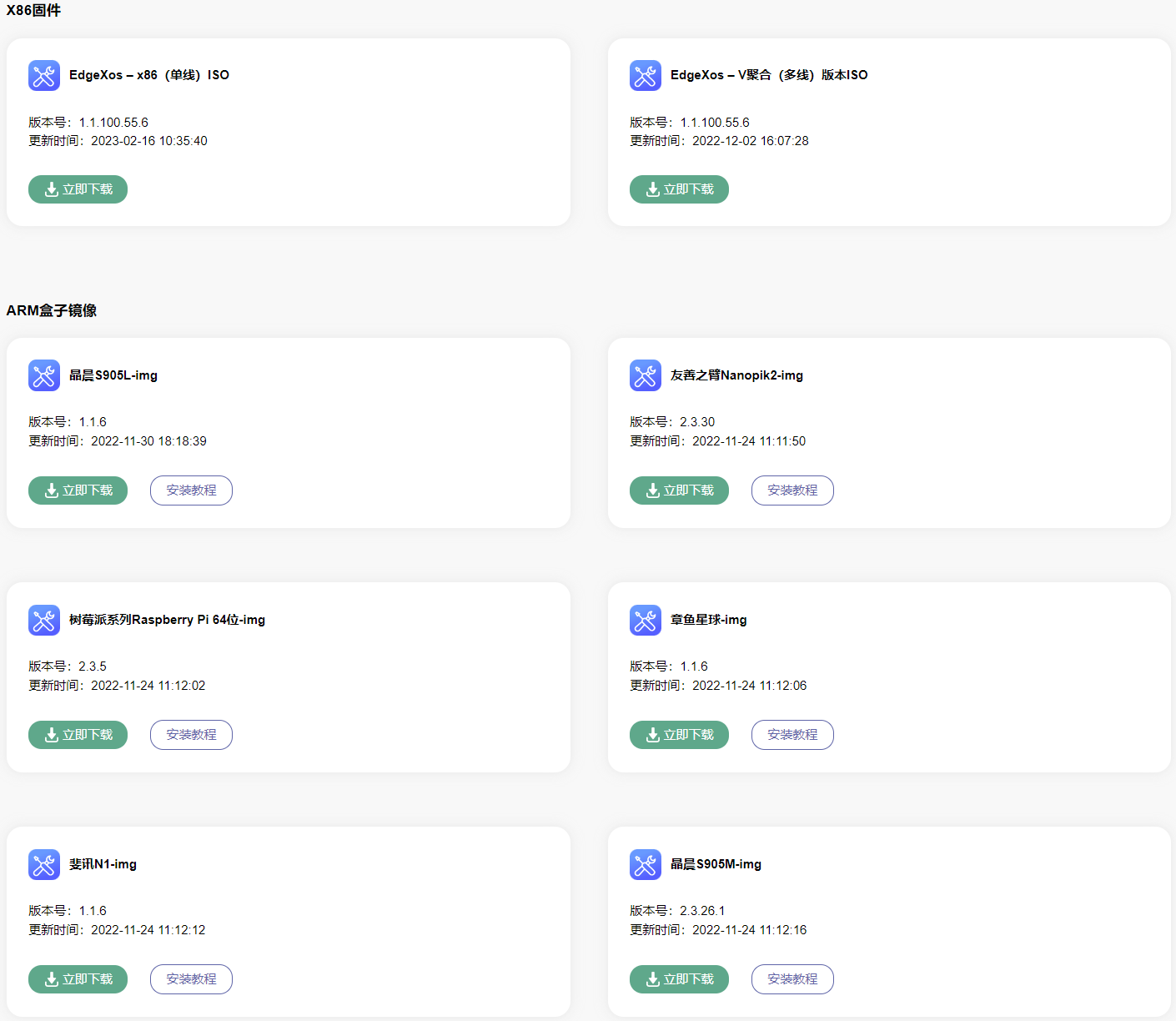Download the Raspberry Pi 64位 image

pyautogui.click(x=78, y=735)
